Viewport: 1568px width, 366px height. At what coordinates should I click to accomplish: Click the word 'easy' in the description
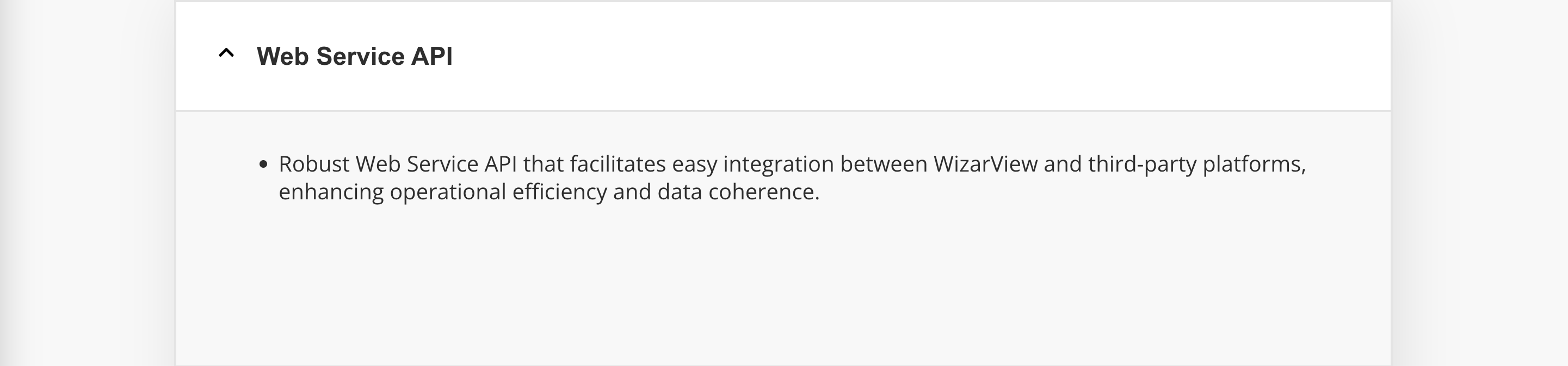tap(695, 165)
